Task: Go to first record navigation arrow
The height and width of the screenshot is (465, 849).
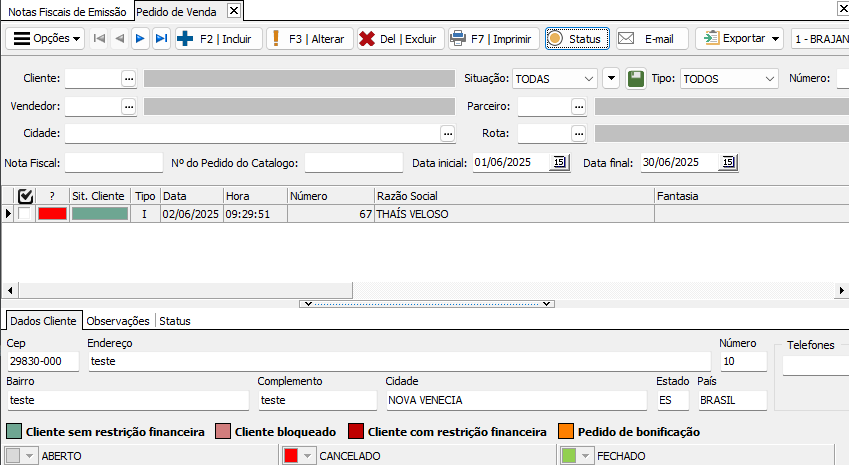Action: tap(99, 39)
